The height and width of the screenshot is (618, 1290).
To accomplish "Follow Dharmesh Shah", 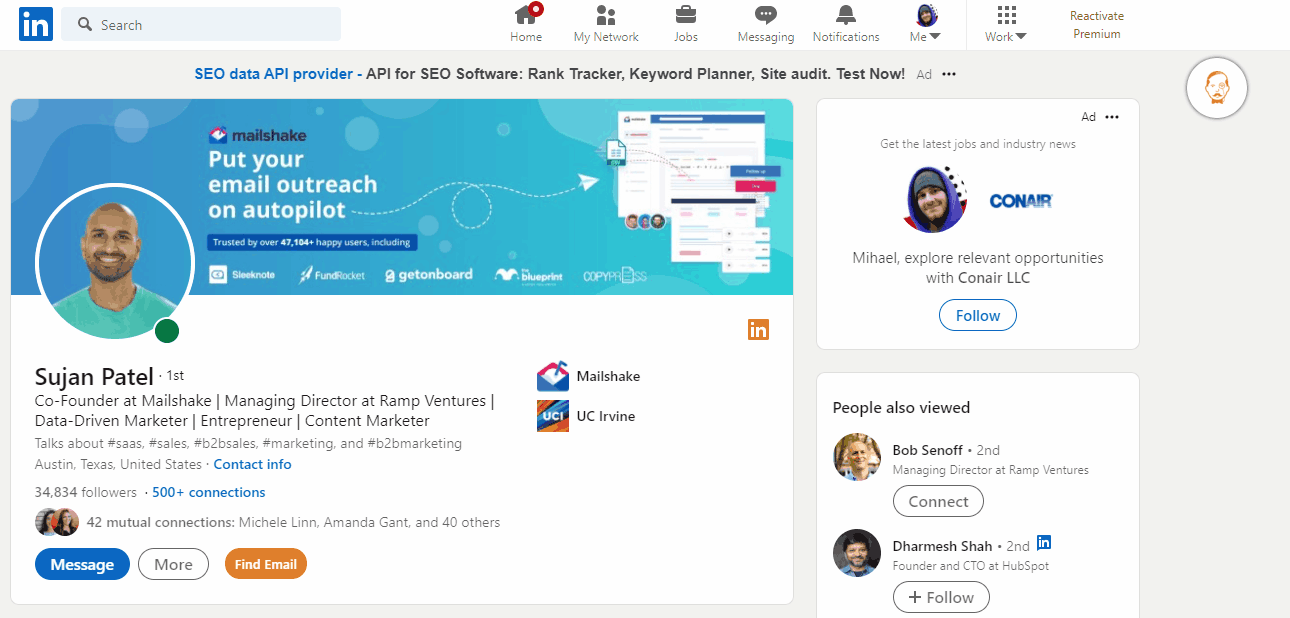I will 941,597.
